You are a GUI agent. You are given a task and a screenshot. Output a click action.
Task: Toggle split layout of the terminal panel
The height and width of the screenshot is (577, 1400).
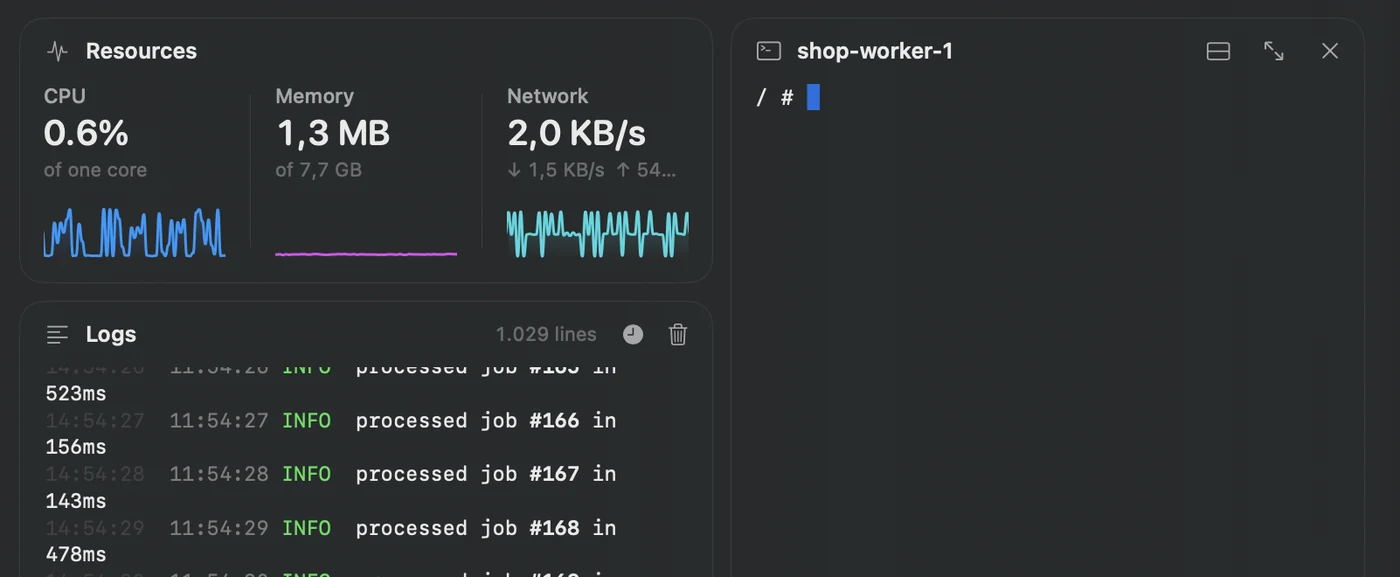coord(1218,51)
